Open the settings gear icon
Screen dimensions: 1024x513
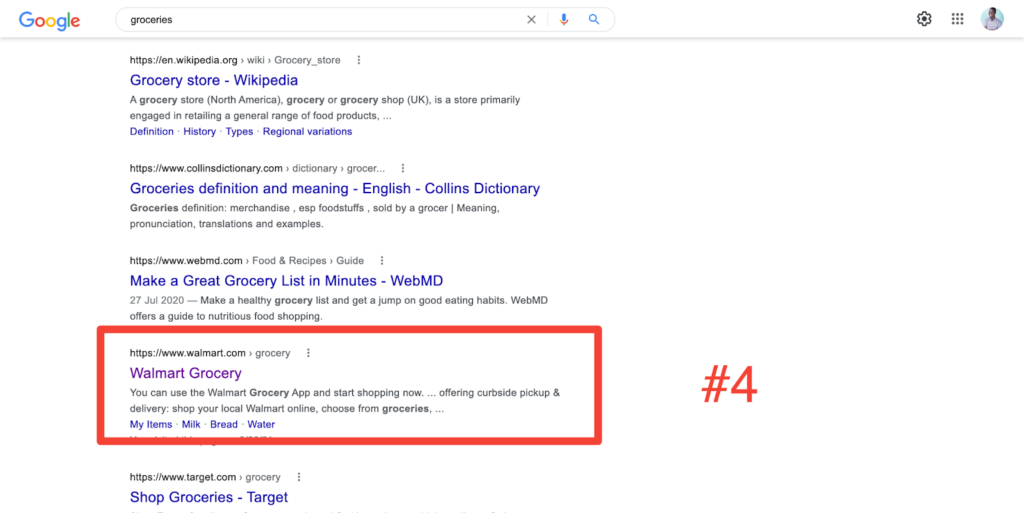(x=924, y=19)
